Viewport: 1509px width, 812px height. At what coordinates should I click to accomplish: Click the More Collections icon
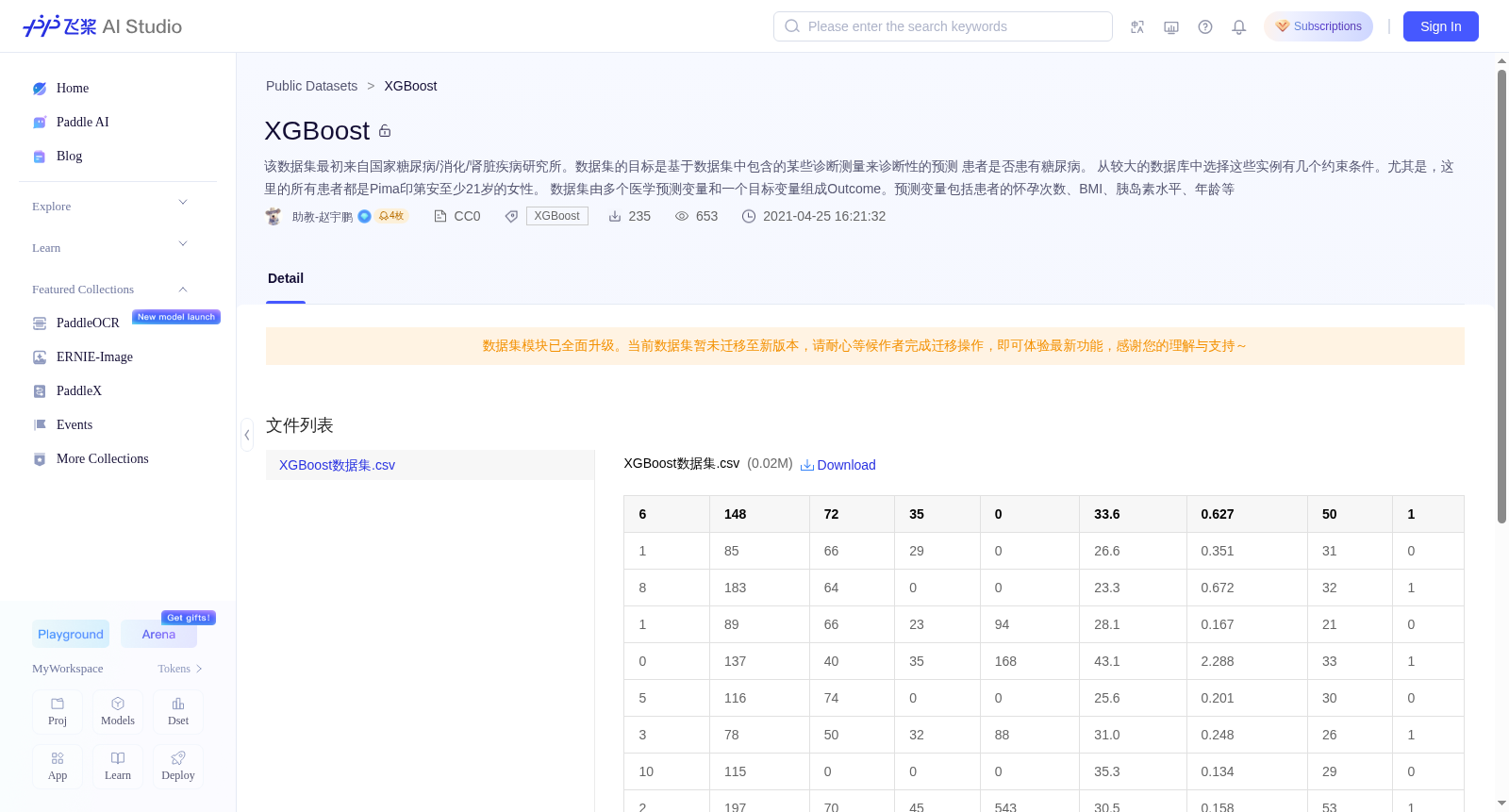pyautogui.click(x=40, y=459)
